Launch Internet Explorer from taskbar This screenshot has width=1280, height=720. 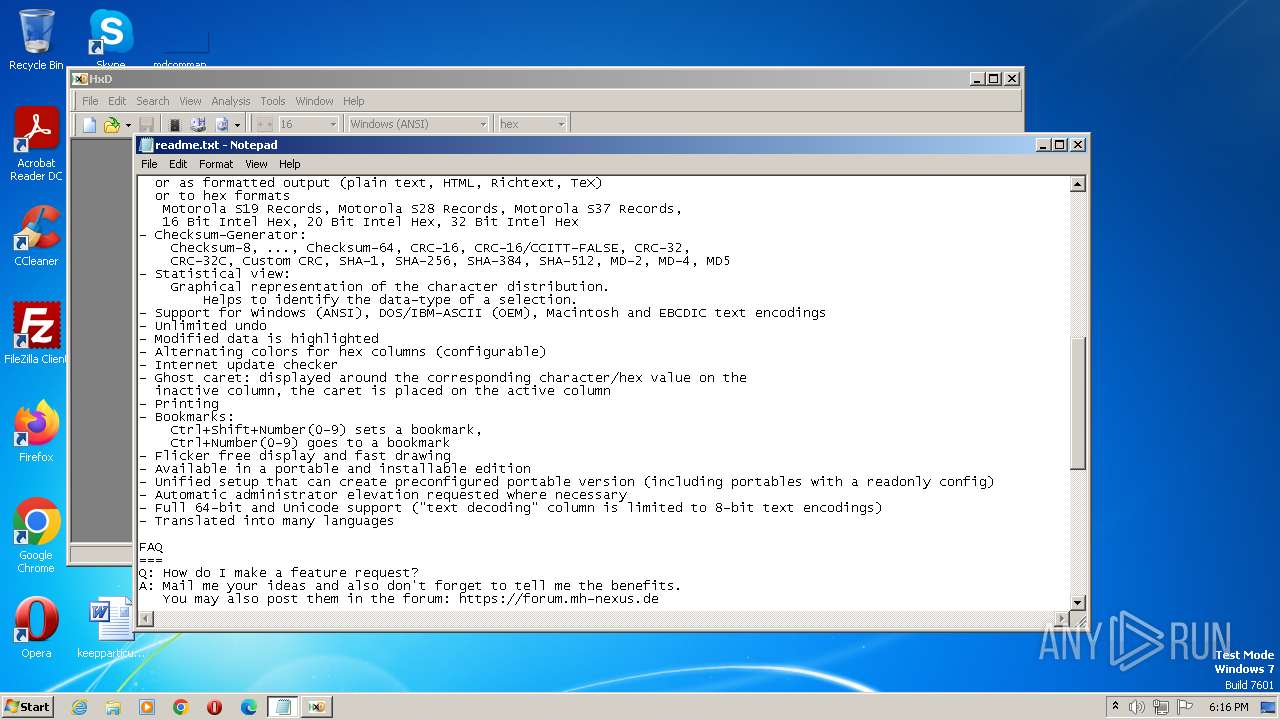[x=79, y=707]
